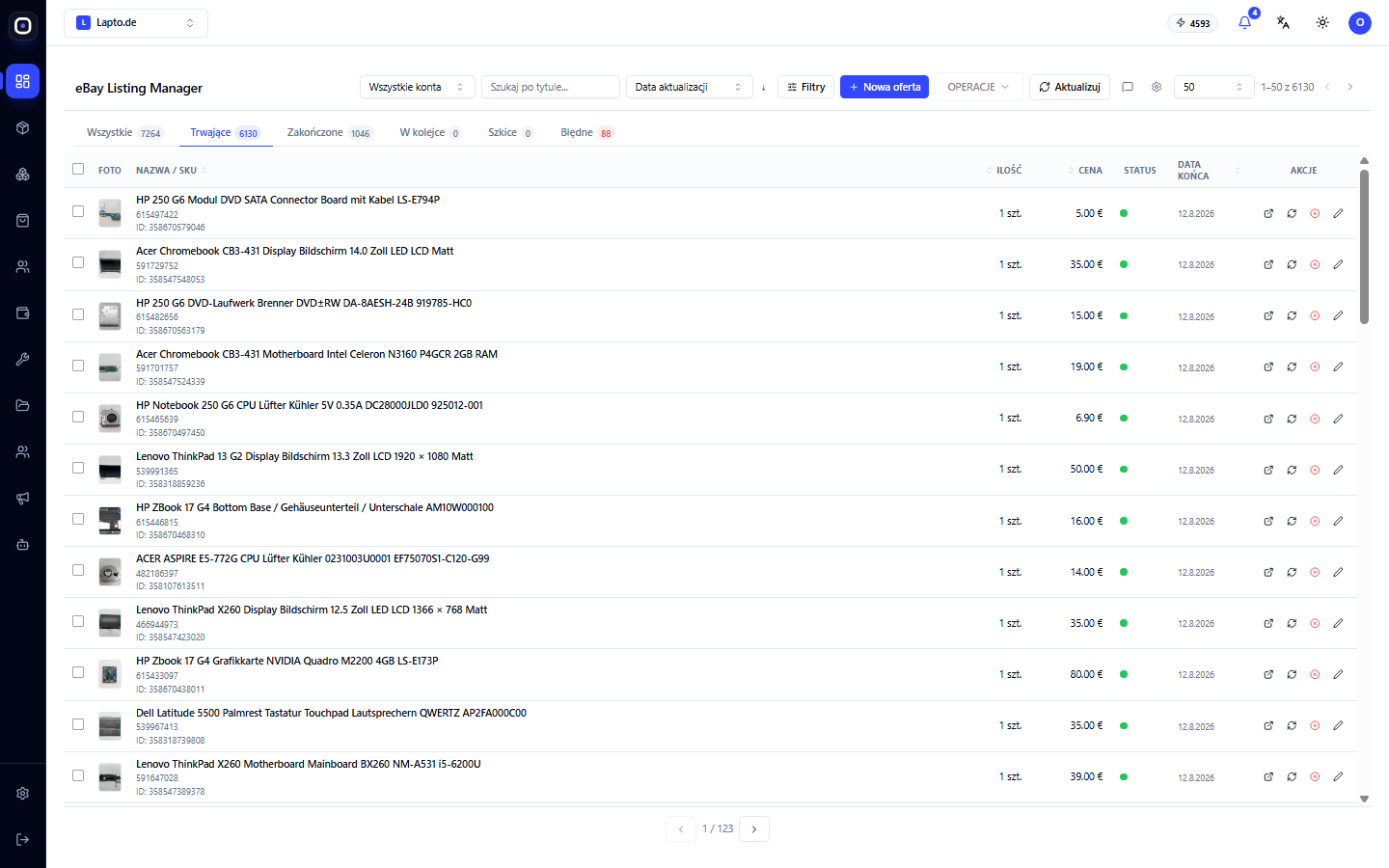Open HP 250 G6 Modul DVD SATA listing externally
The image size is (1389, 868).
(1268, 214)
